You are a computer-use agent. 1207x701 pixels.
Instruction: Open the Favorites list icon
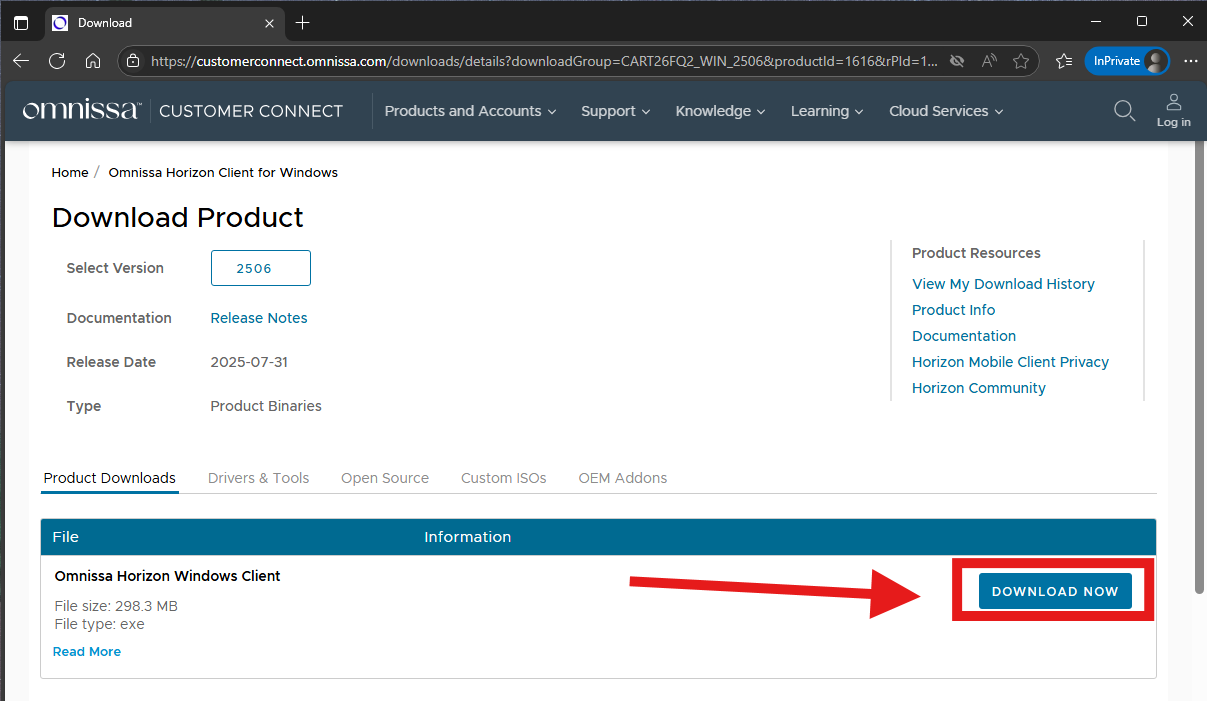tap(1064, 61)
